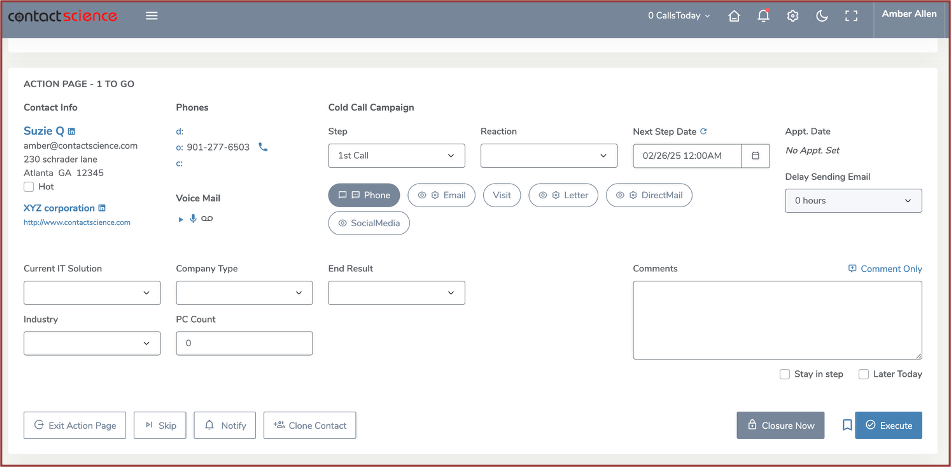
Task: Click the Exit Action Page button
Action: coord(75,426)
